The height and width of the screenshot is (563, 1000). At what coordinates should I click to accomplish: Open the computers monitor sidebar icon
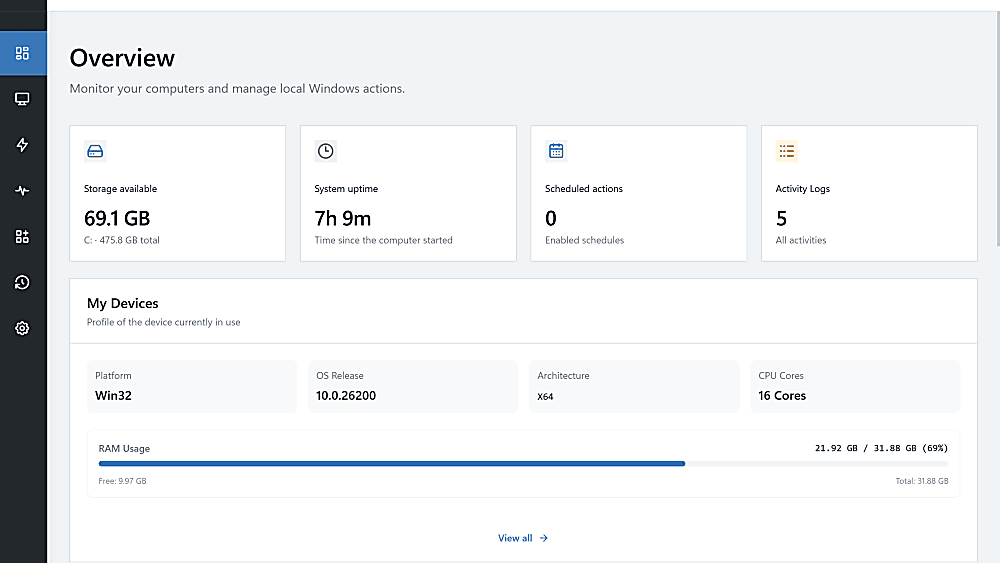pos(22,99)
